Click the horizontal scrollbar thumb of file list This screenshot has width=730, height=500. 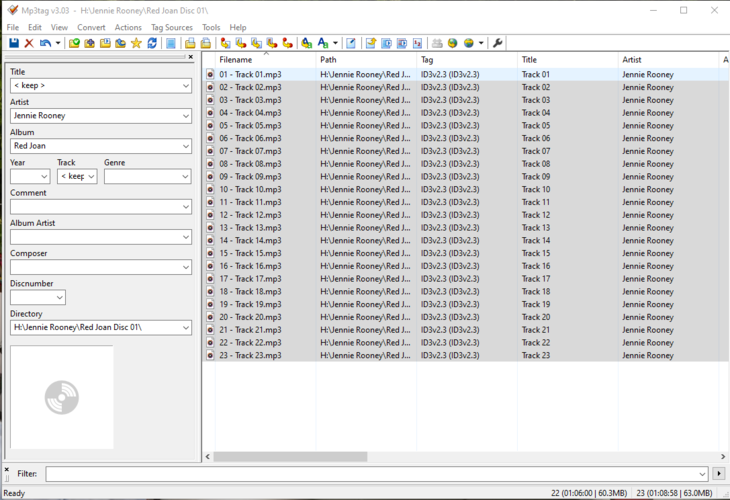tap(290, 457)
